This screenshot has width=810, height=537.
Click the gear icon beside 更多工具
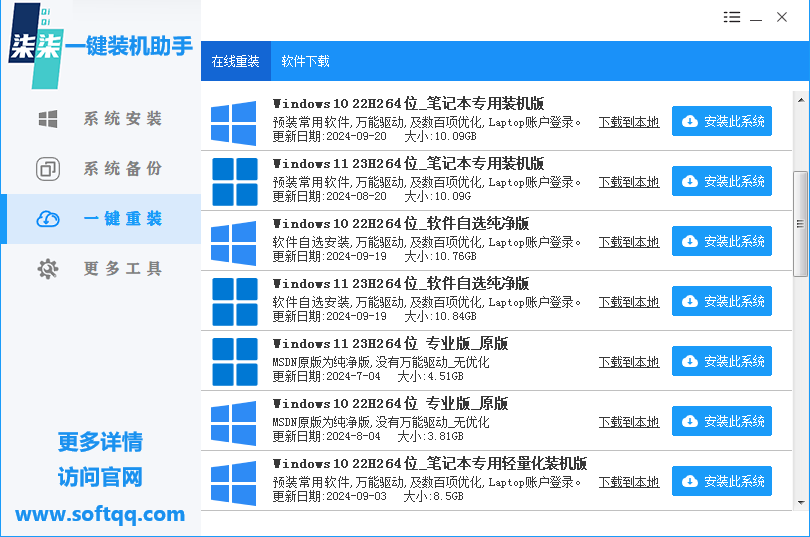click(x=48, y=269)
